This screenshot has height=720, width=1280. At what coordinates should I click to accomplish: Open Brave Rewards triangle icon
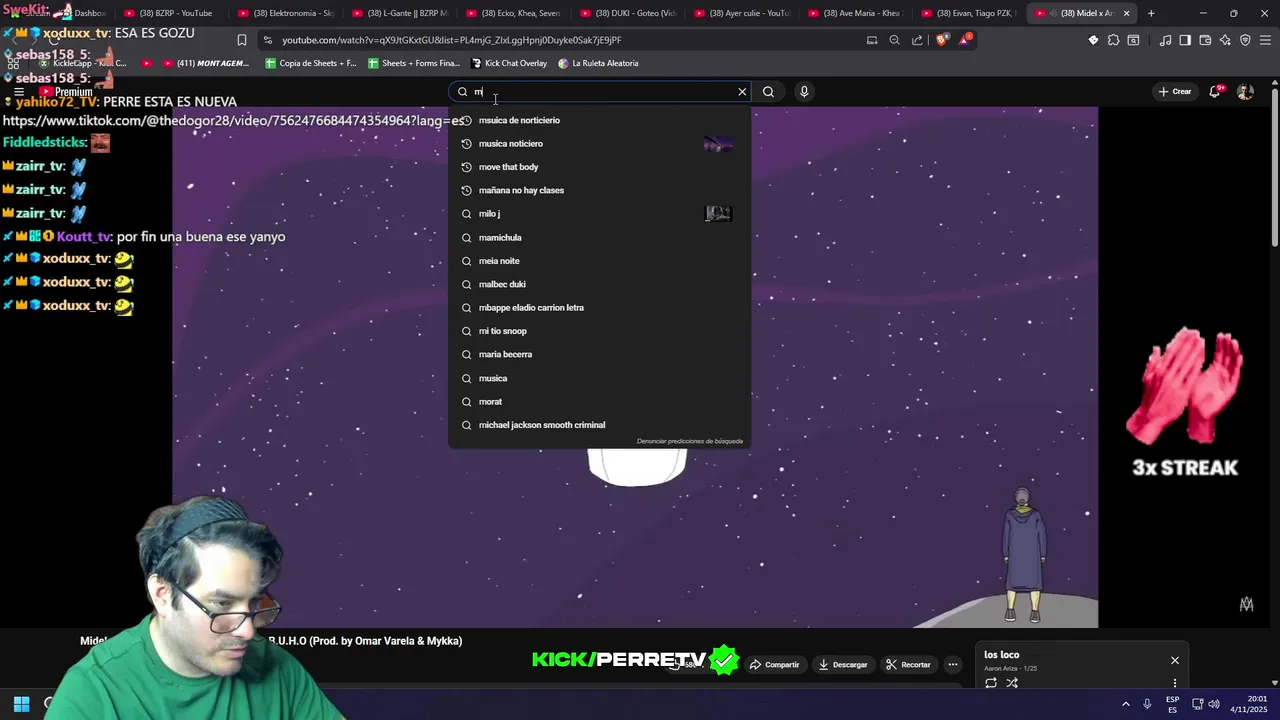pos(965,40)
